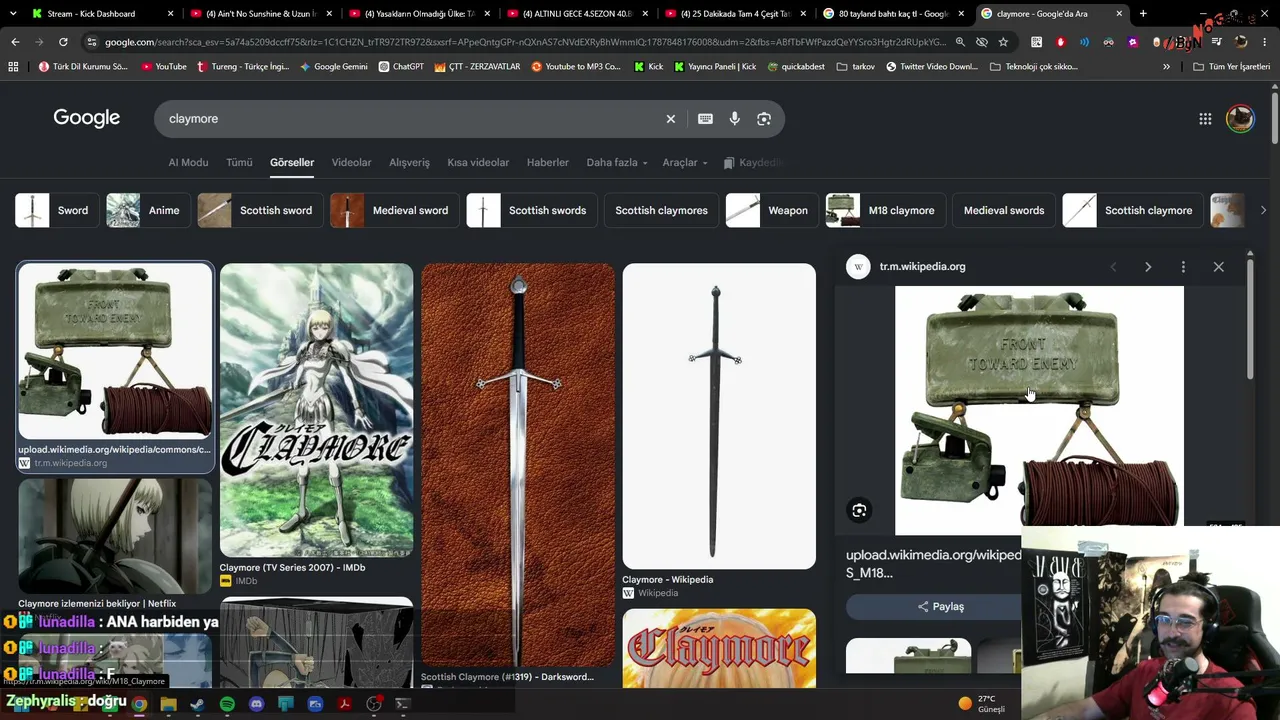
Task: Filter images by the Weapon chip
Action: (x=771, y=211)
